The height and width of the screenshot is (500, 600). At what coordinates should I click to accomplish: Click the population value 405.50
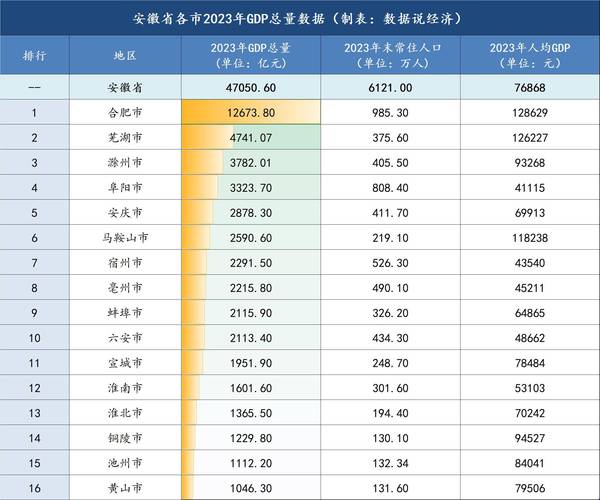point(390,163)
